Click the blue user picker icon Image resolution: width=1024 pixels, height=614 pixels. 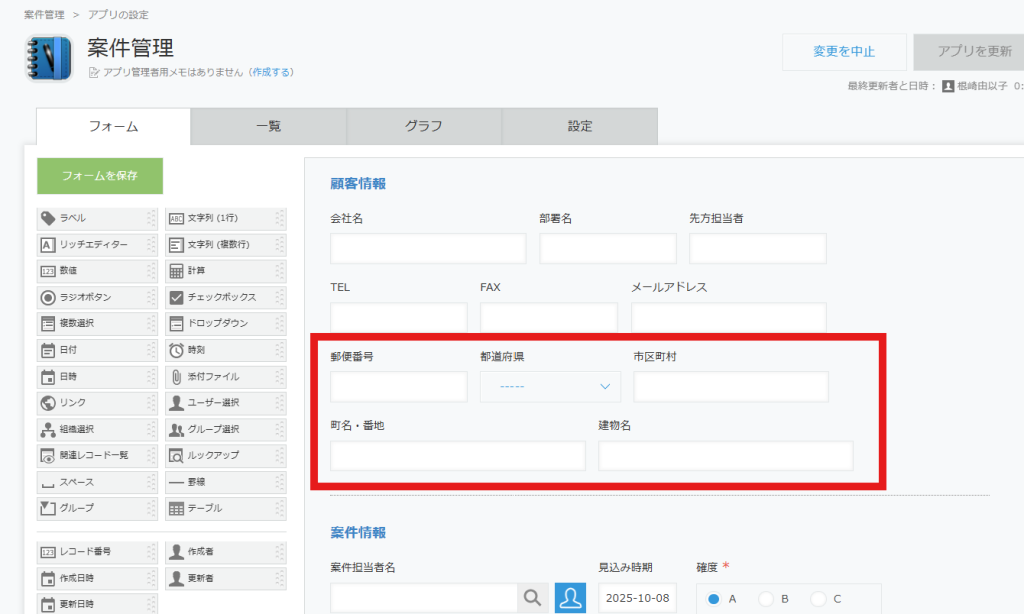(570, 598)
